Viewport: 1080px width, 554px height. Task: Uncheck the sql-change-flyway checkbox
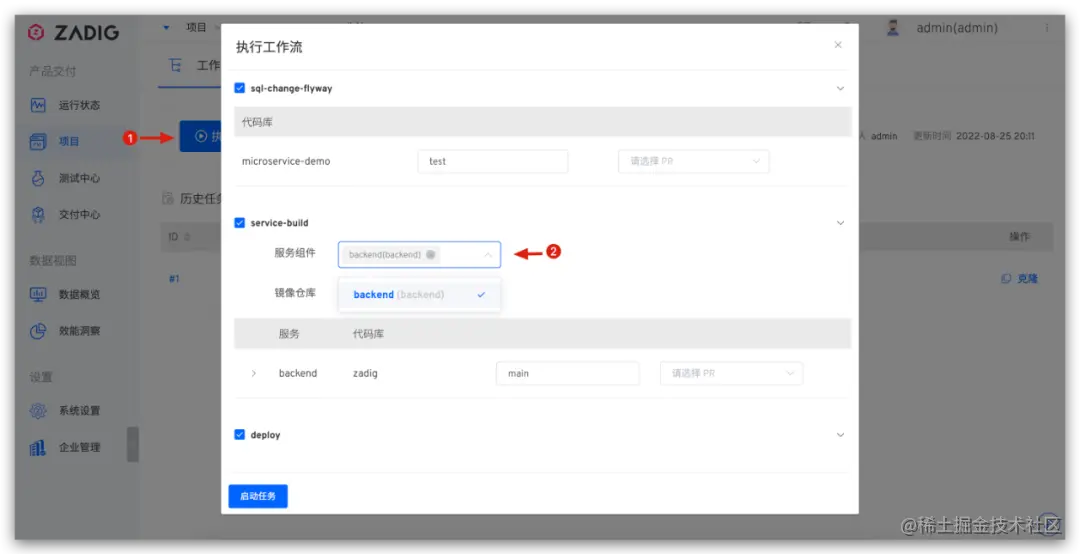tap(240, 88)
